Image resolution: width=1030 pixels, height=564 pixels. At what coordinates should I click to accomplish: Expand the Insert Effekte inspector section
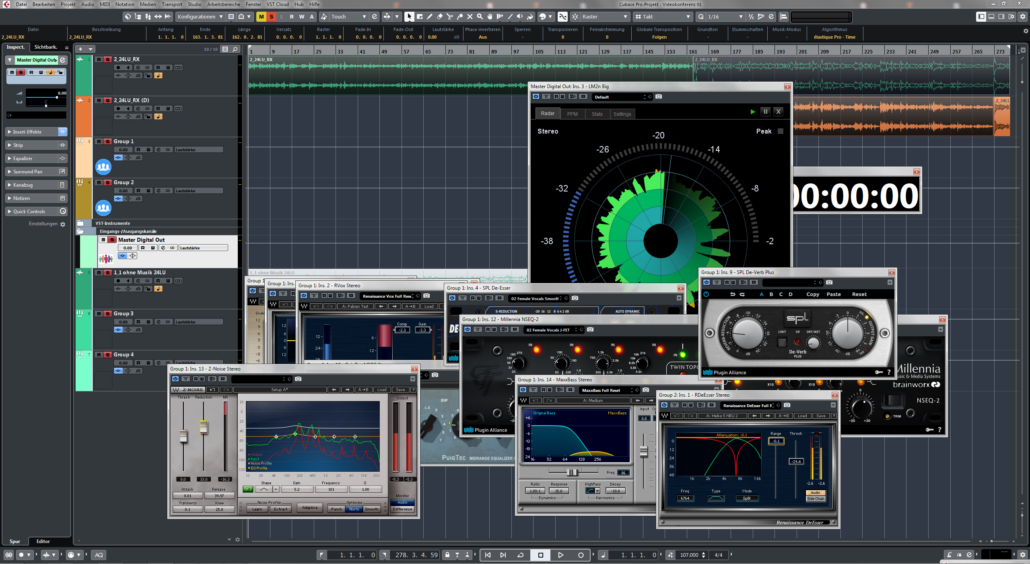[x=36, y=132]
